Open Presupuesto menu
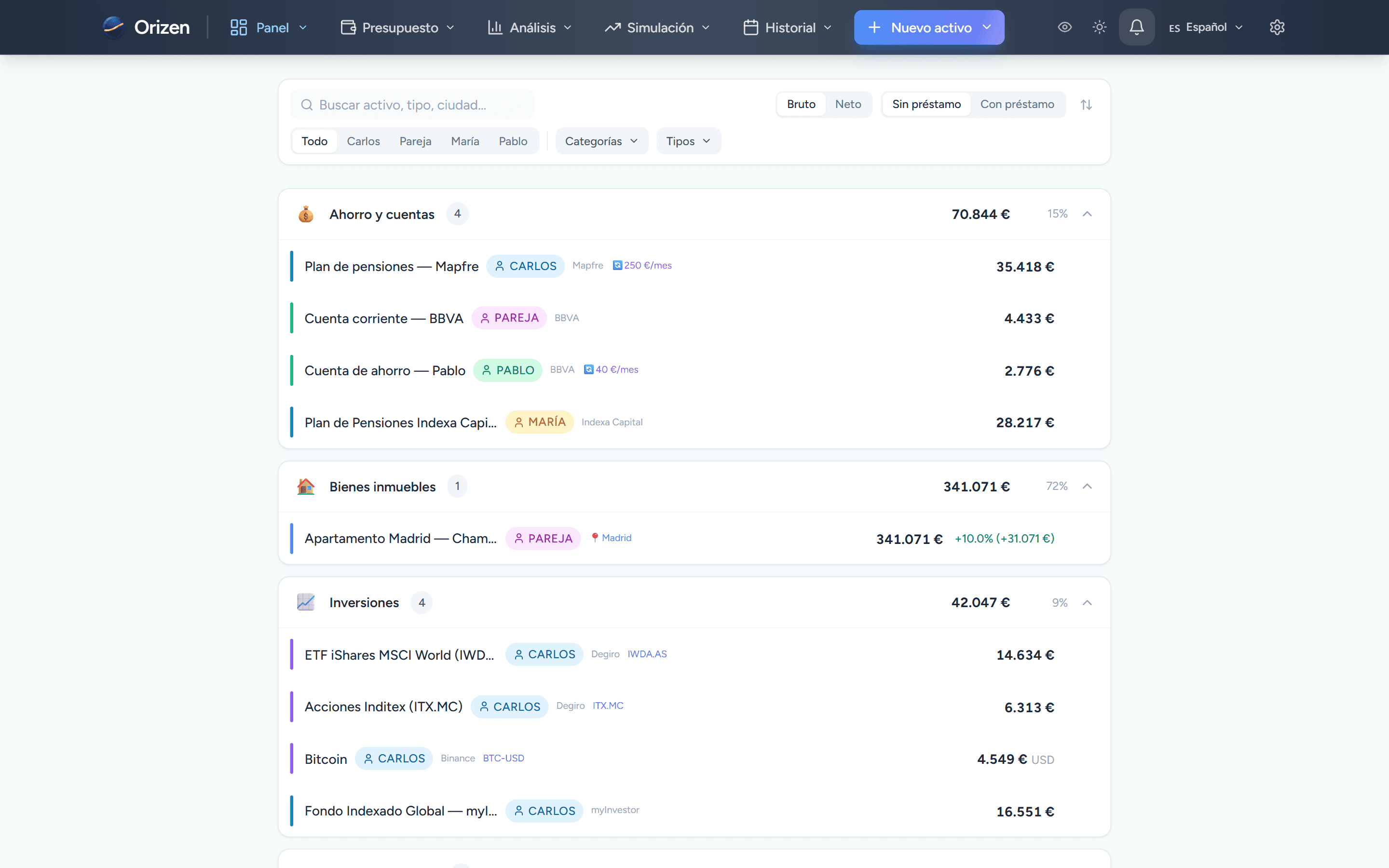The height and width of the screenshot is (868, 1389). click(x=397, y=27)
